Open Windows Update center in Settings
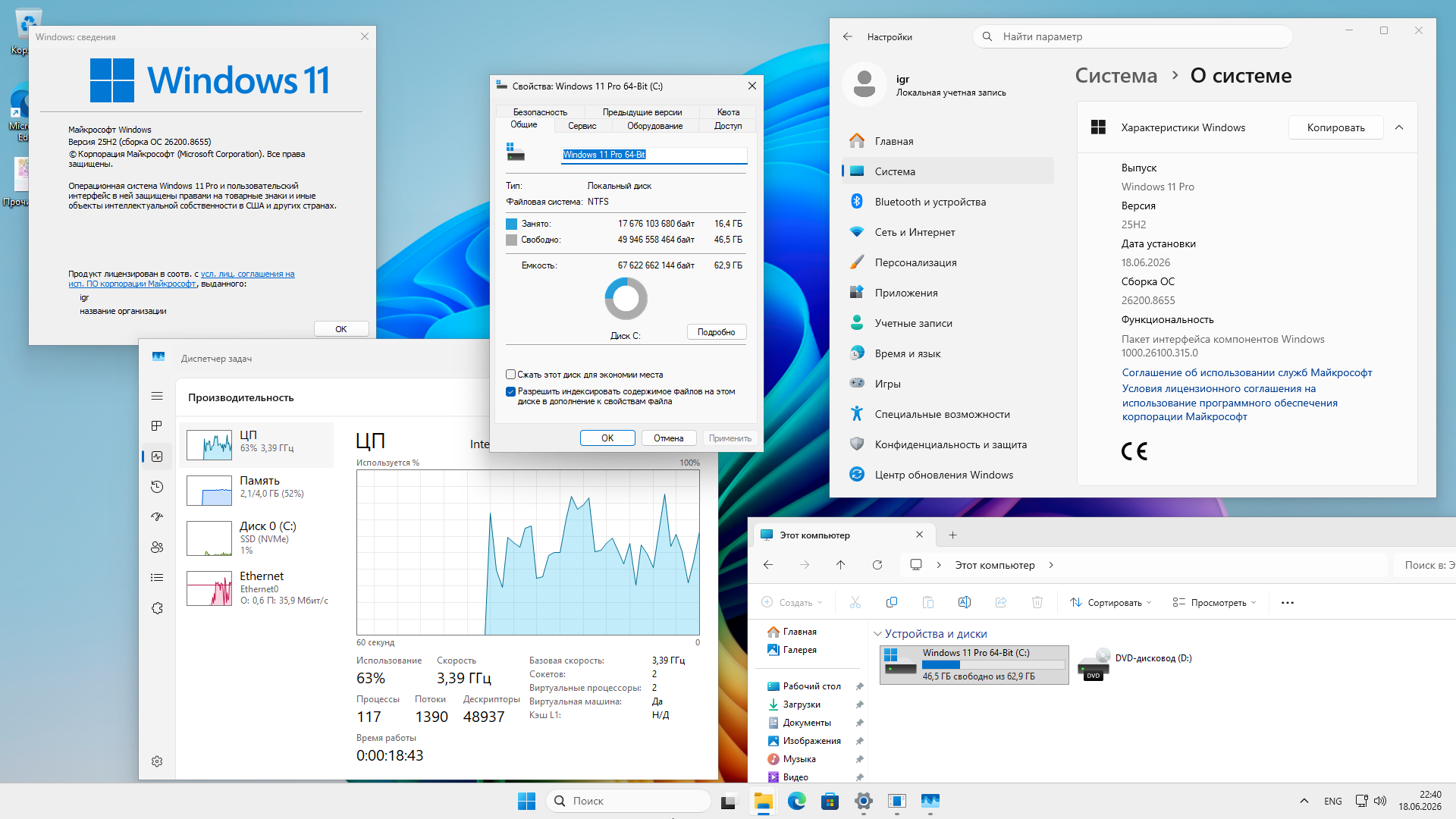Viewport: 1456px width, 819px height. click(x=948, y=475)
